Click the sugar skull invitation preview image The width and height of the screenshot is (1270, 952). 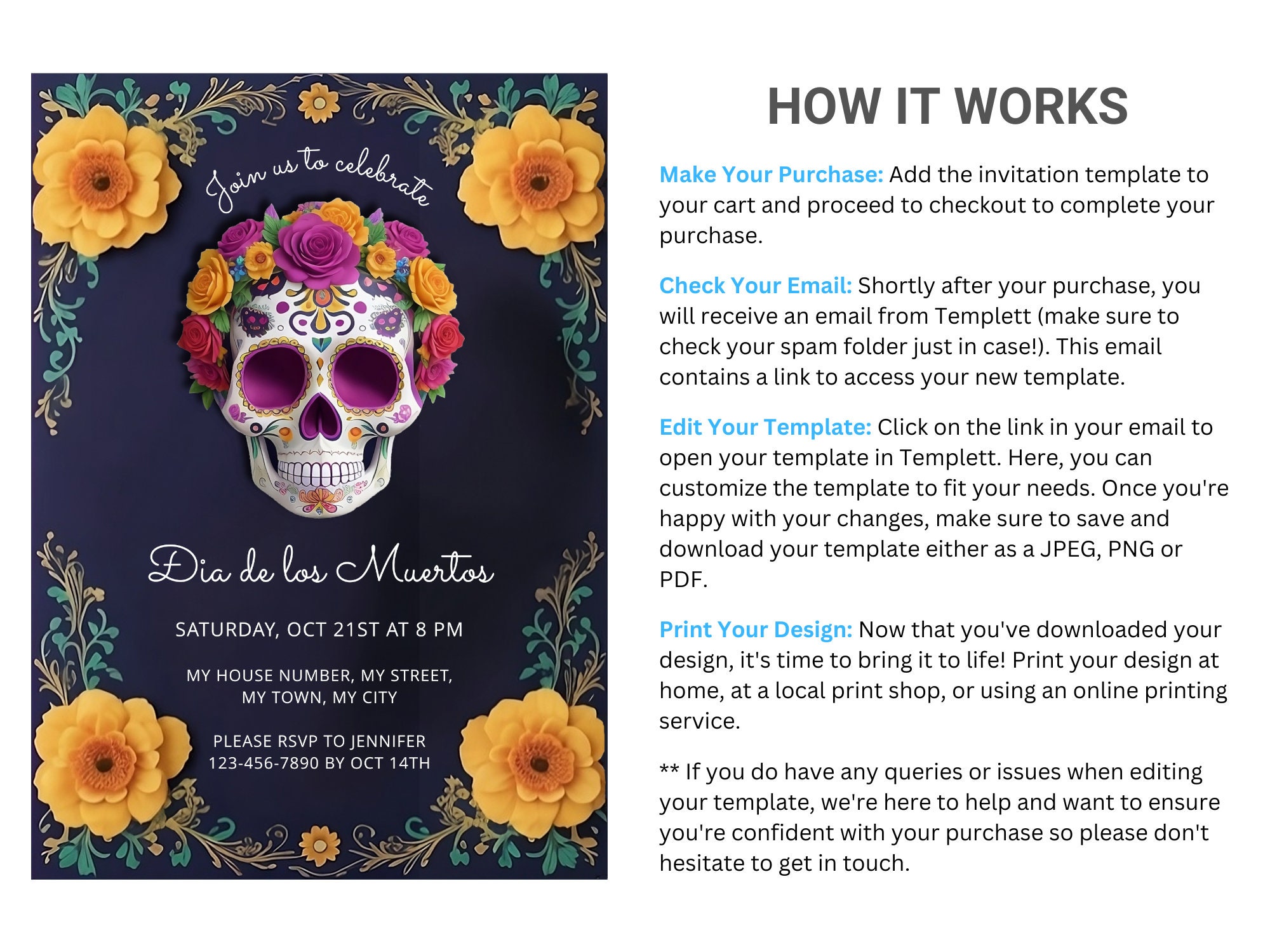(x=319, y=476)
